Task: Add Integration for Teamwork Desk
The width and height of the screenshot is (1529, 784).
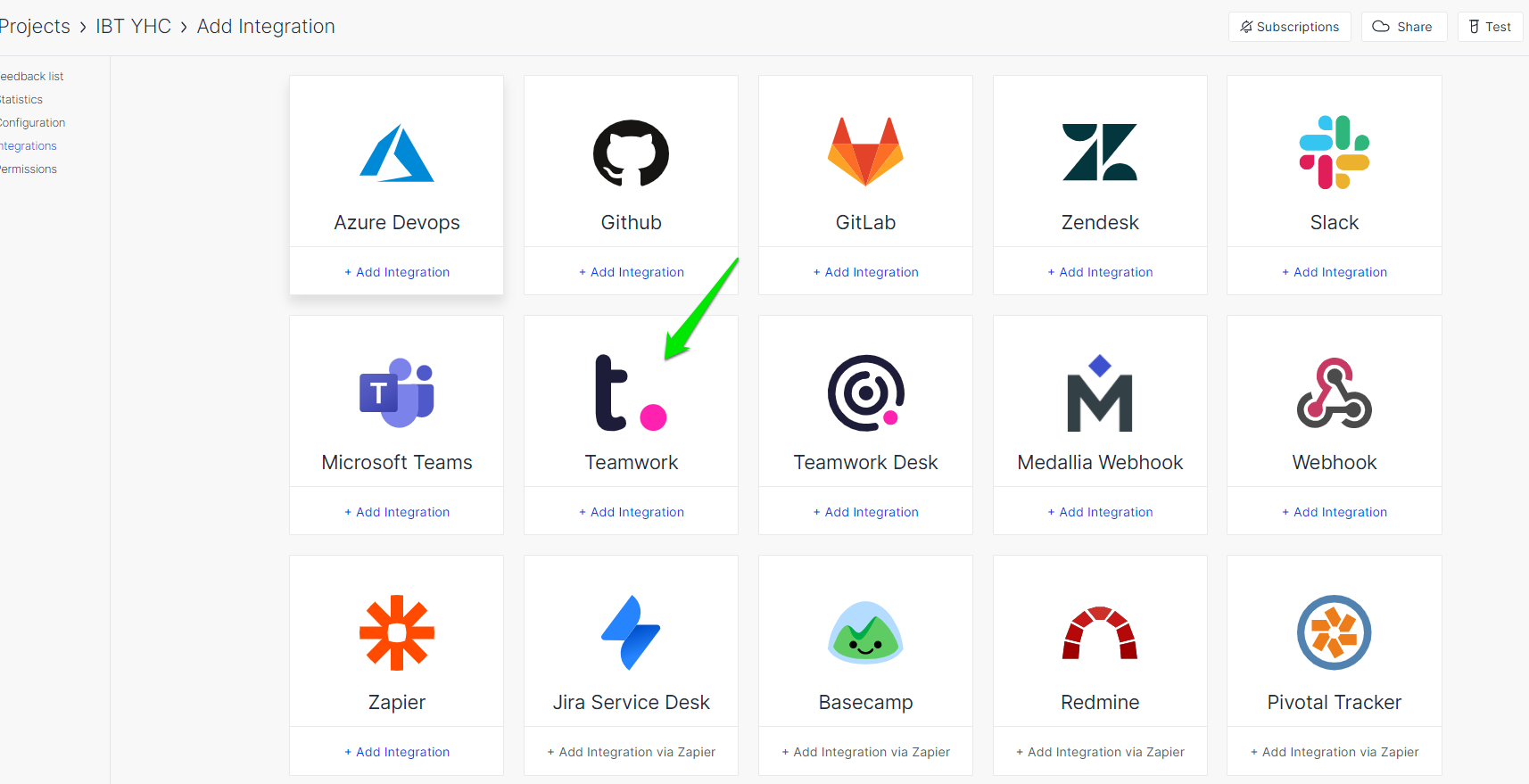Action: [865, 512]
